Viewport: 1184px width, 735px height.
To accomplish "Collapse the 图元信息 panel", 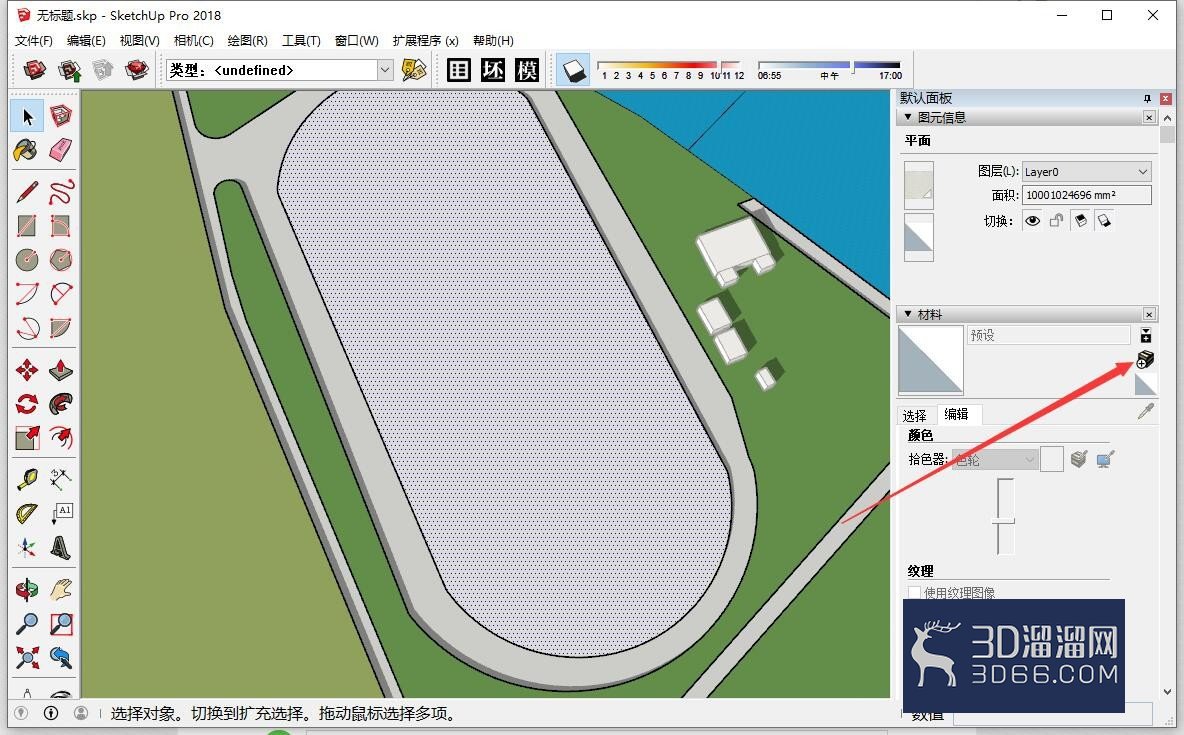I will (908, 117).
